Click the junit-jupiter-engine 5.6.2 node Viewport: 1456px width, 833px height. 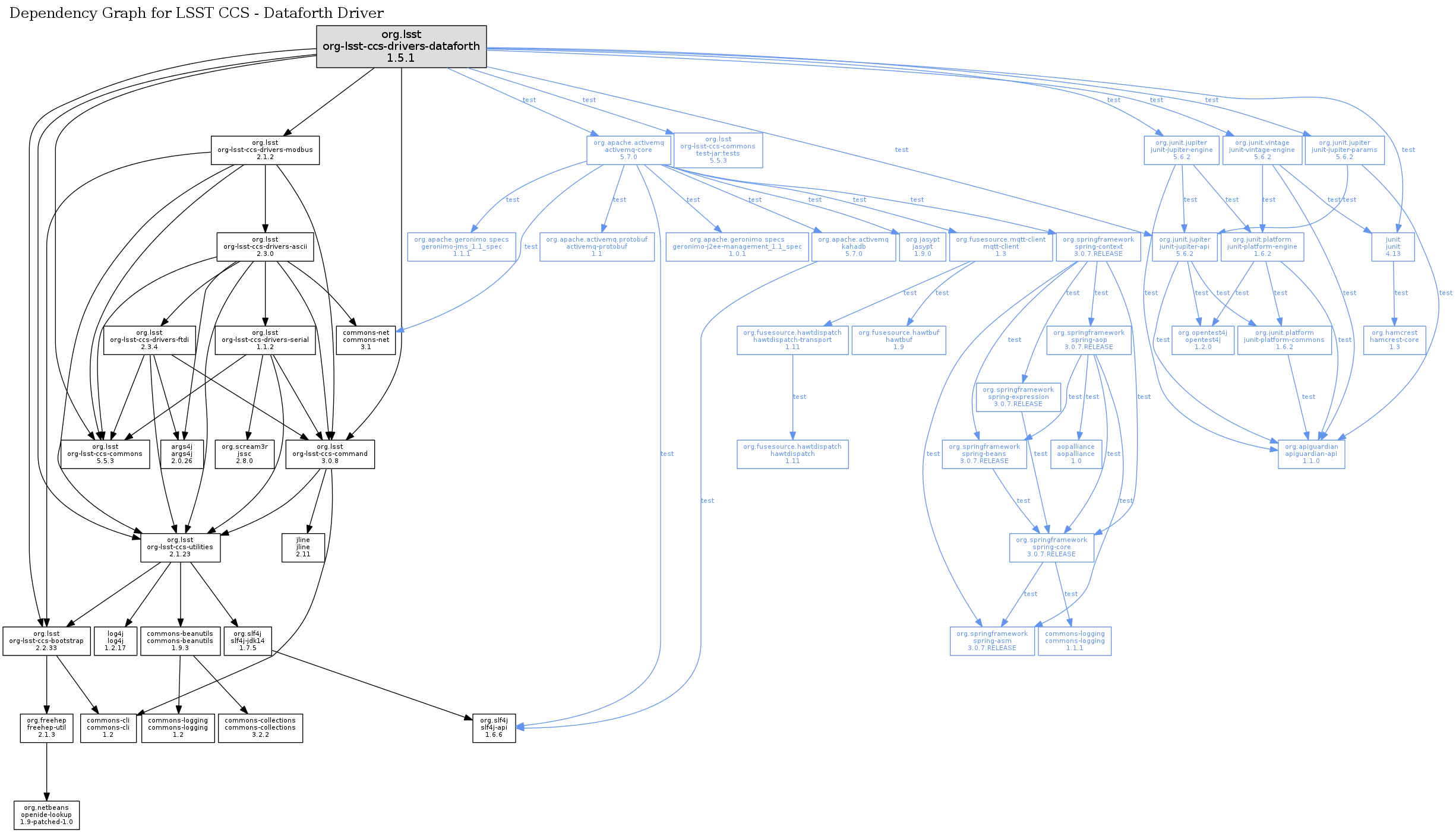coord(1181,150)
